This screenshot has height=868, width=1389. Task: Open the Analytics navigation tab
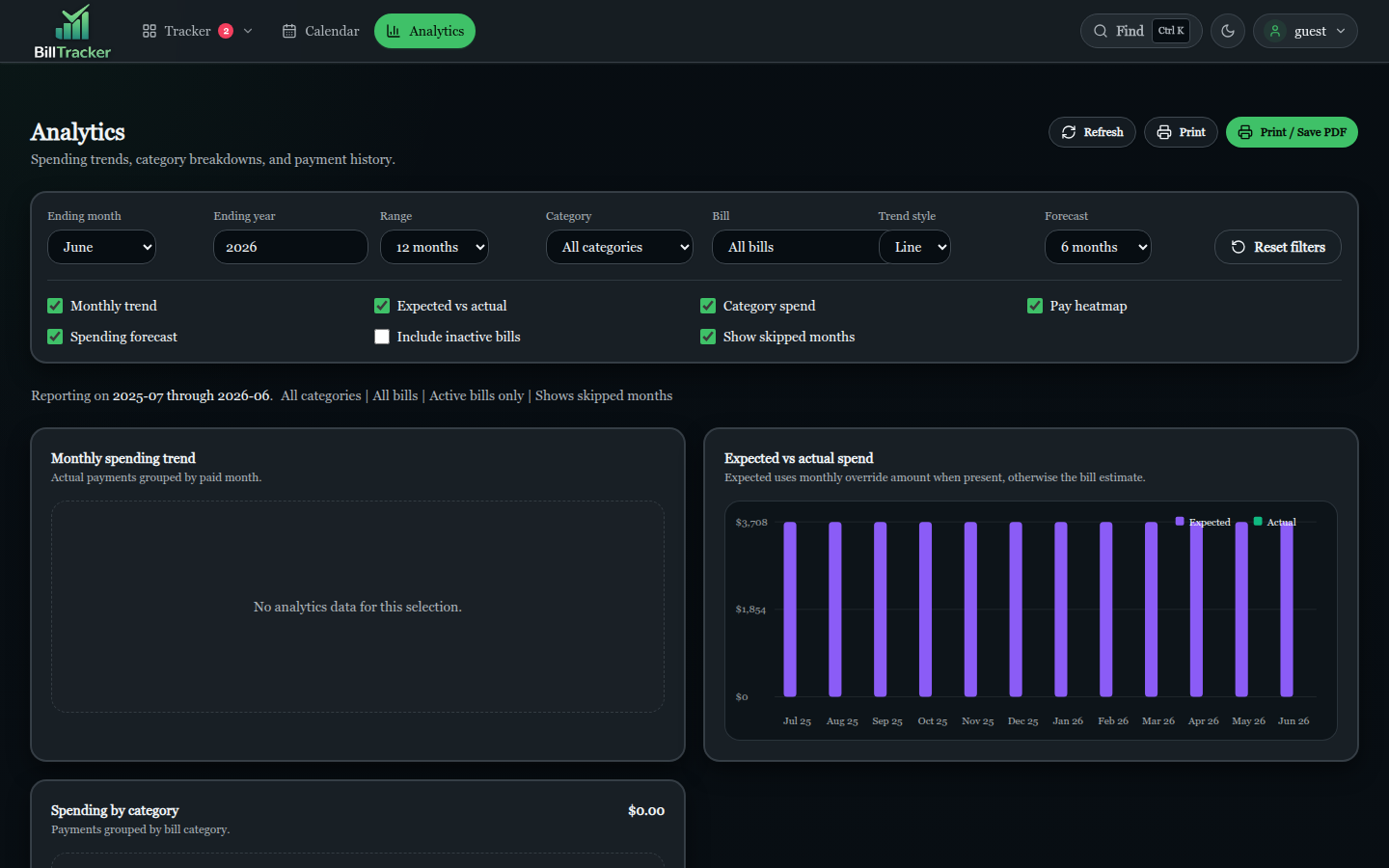pyautogui.click(x=424, y=31)
